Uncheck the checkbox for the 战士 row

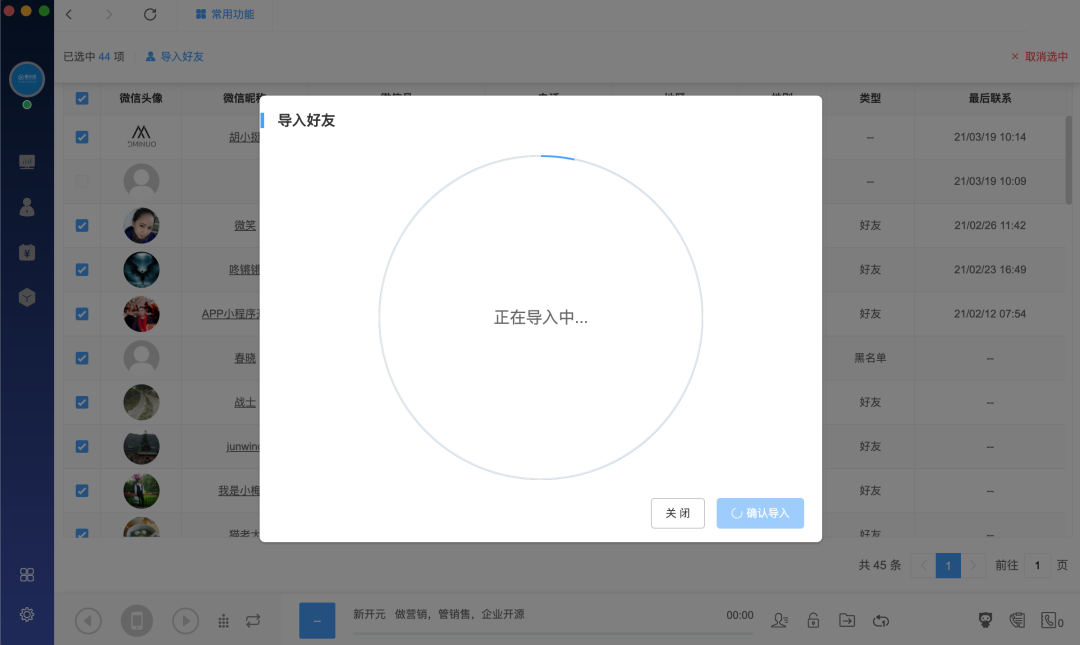pos(82,402)
